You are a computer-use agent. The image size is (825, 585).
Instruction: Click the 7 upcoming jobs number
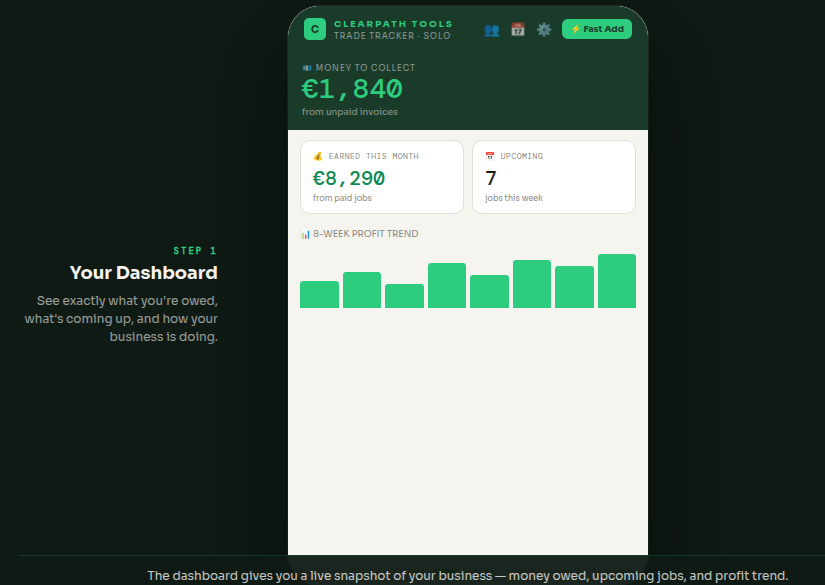491,178
